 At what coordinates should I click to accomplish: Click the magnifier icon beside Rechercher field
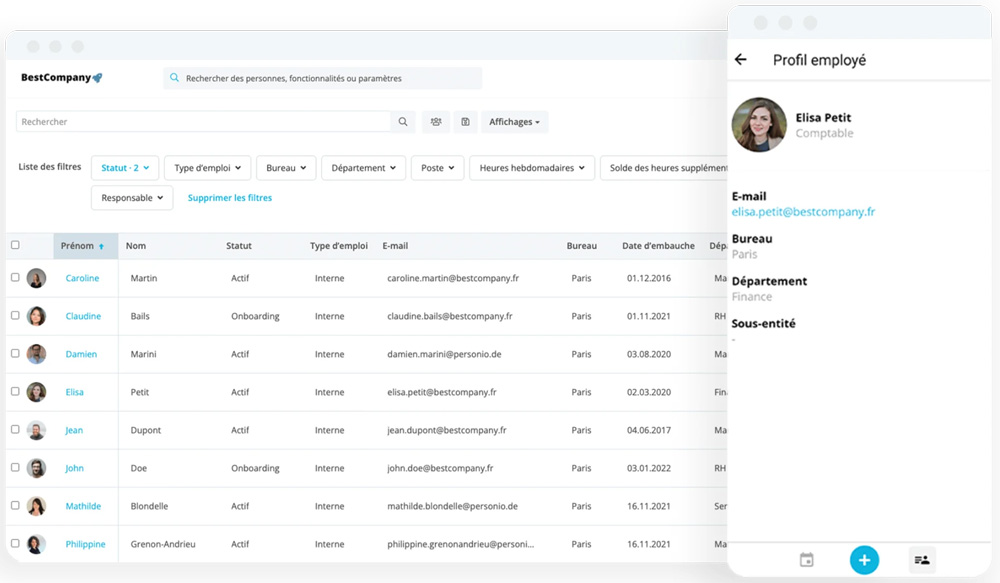pyautogui.click(x=403, y=122)
